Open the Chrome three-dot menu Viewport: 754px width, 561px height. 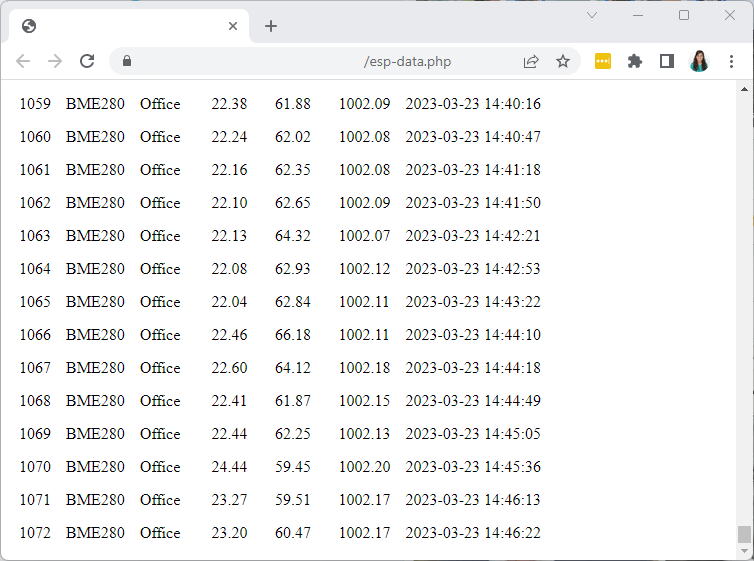coord(731,61)
